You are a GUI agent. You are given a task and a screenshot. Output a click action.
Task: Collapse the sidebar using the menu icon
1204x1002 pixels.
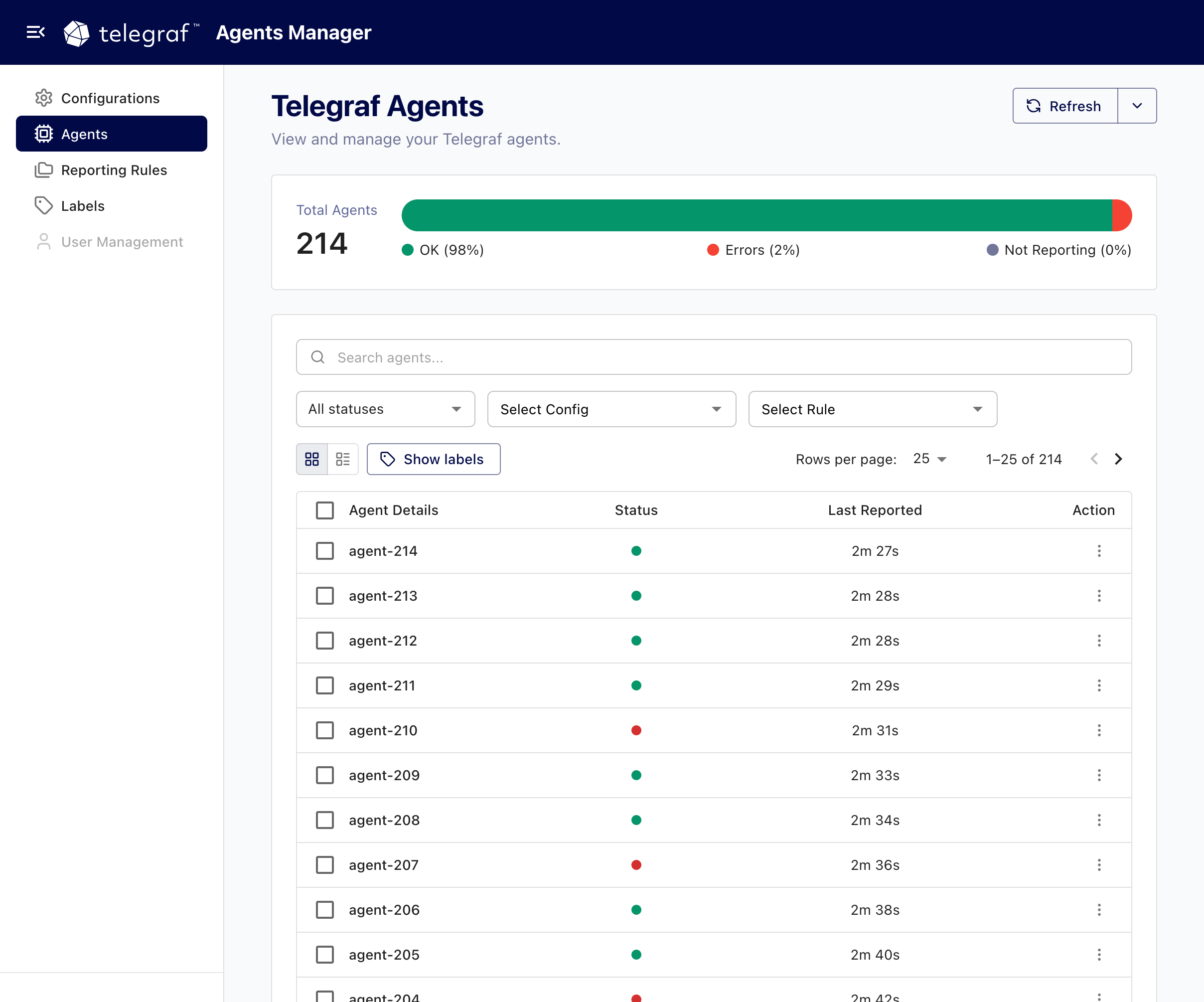35,33
